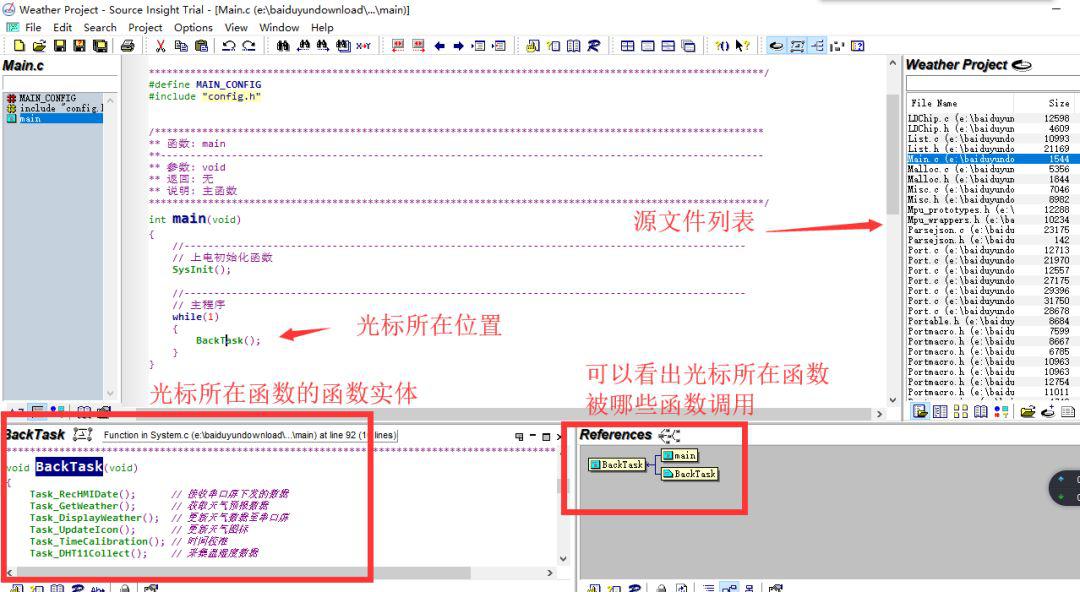Print the file using printer icon
This screenshot has height=592, width=1080.
click(x=127, y=46)
